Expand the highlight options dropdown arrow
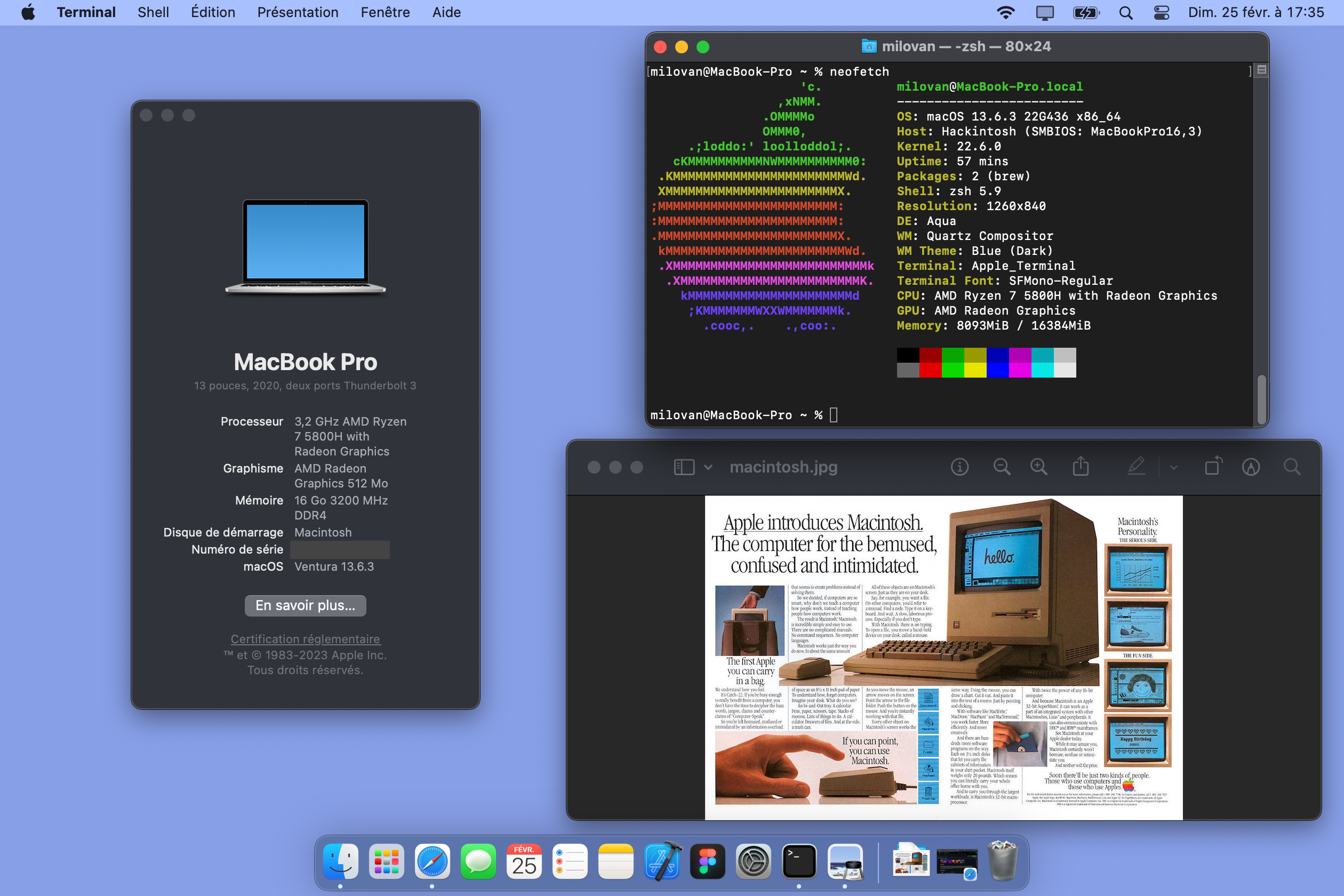Image resolution: width=1344 pixels, height=896 pixels. click(1173, 467)
